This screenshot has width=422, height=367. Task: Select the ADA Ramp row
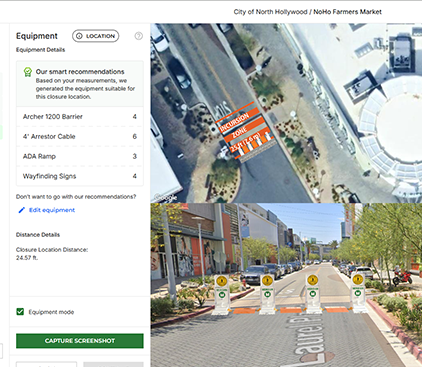point(80,156)
